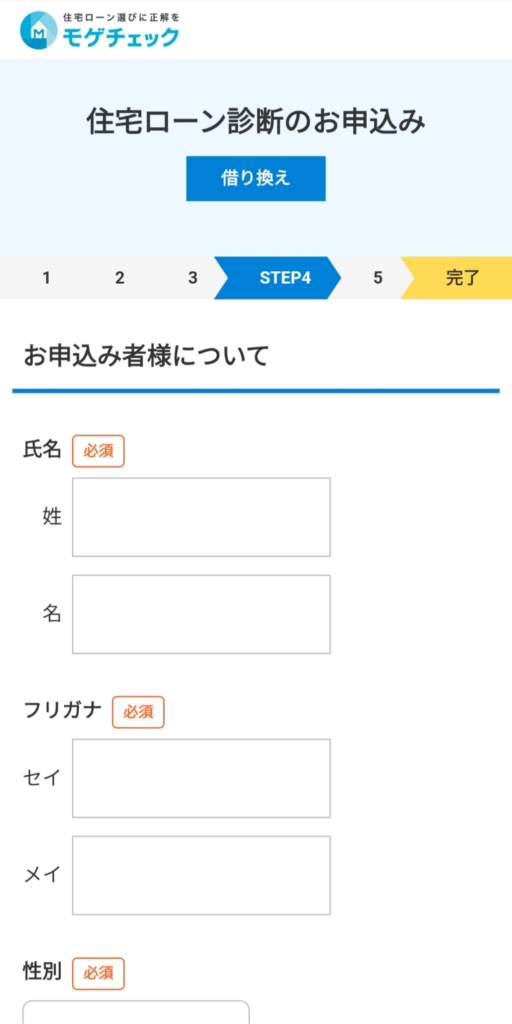Go to step 2 in progress bar

(120, 278)
